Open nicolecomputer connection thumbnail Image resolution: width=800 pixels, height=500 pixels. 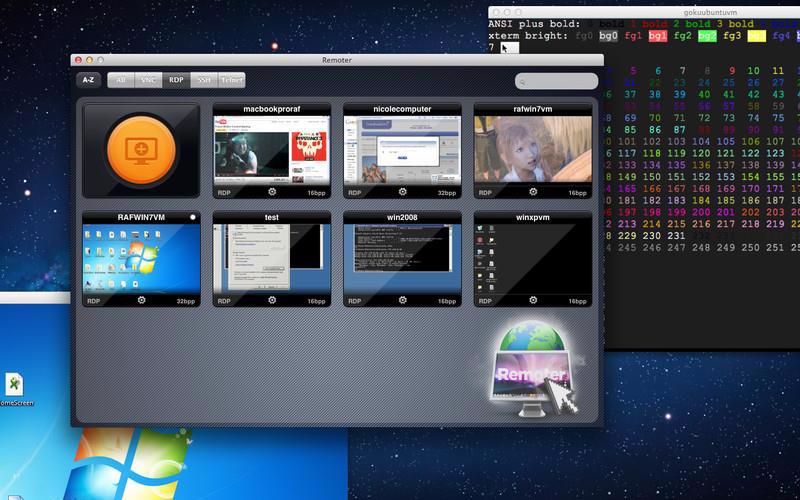pos(403,150)
